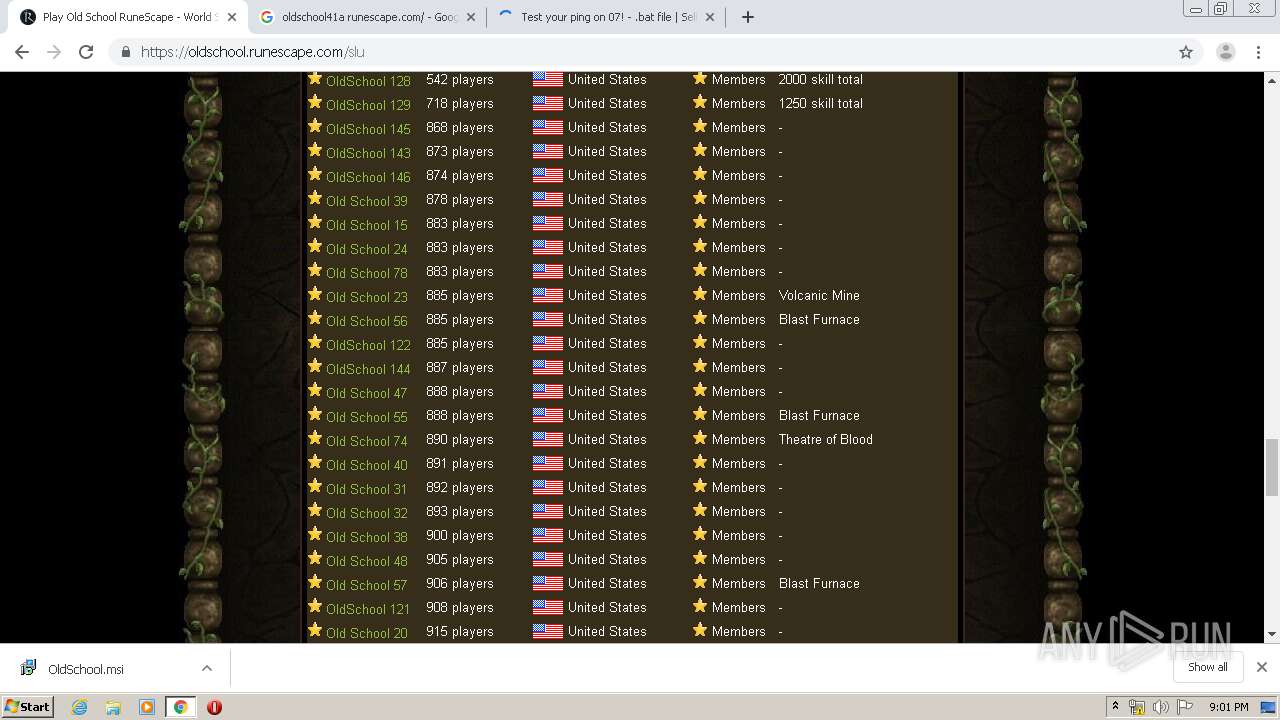
Task: Select world OldSchool 122
Action: coord(368,344)
